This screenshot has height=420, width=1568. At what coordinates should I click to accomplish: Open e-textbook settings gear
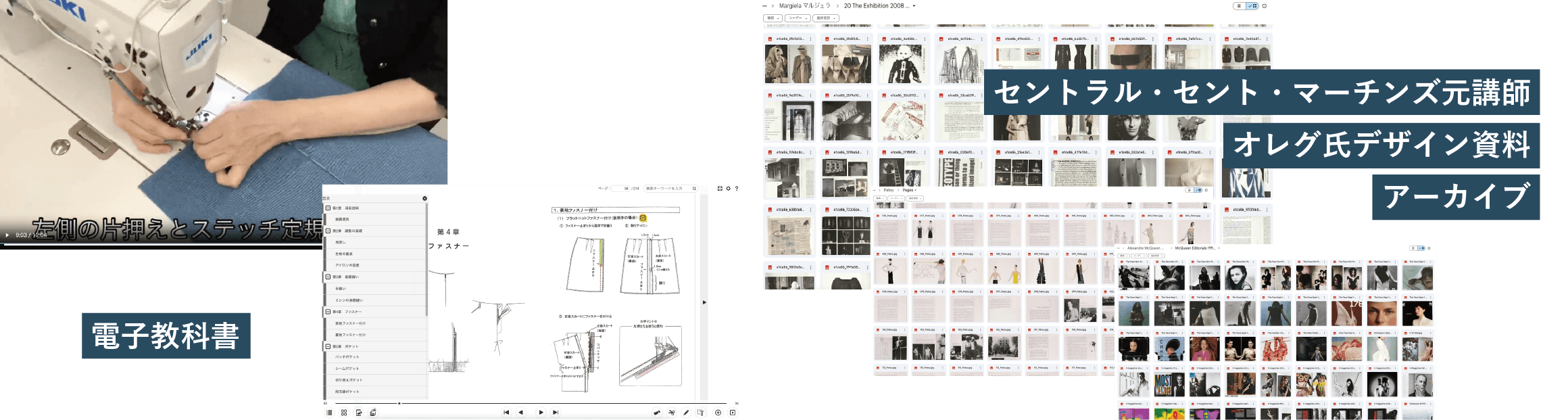pos(728,189)
